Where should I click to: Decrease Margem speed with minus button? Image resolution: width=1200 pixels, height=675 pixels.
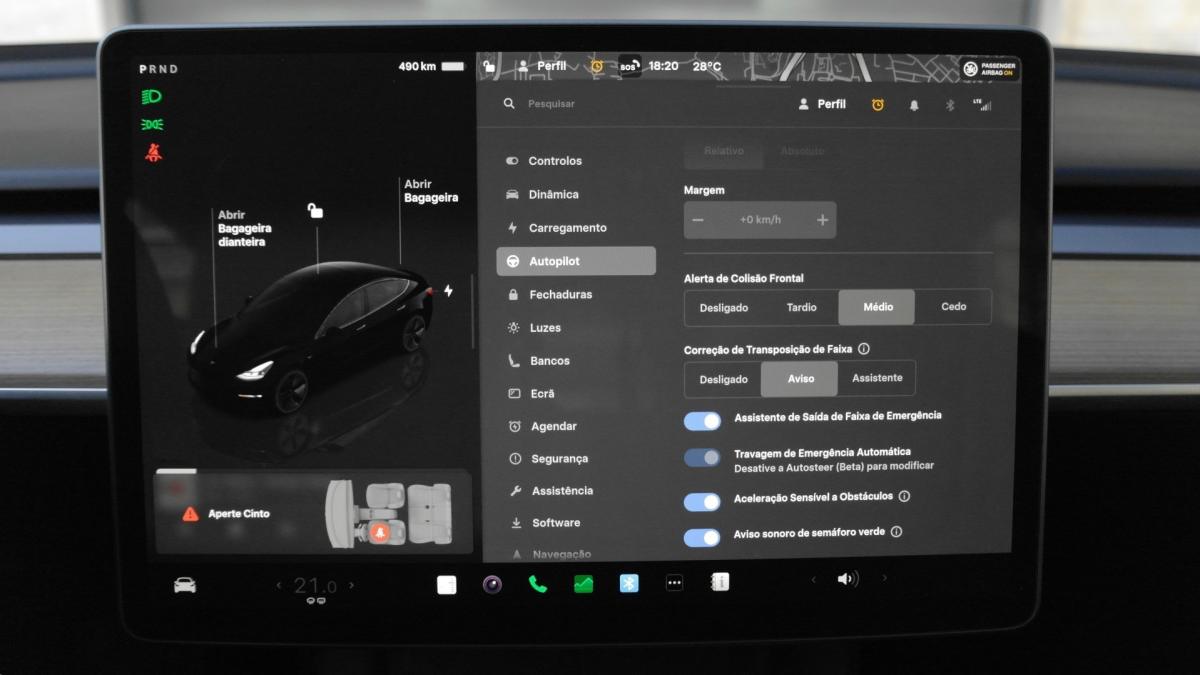(698, 220)
